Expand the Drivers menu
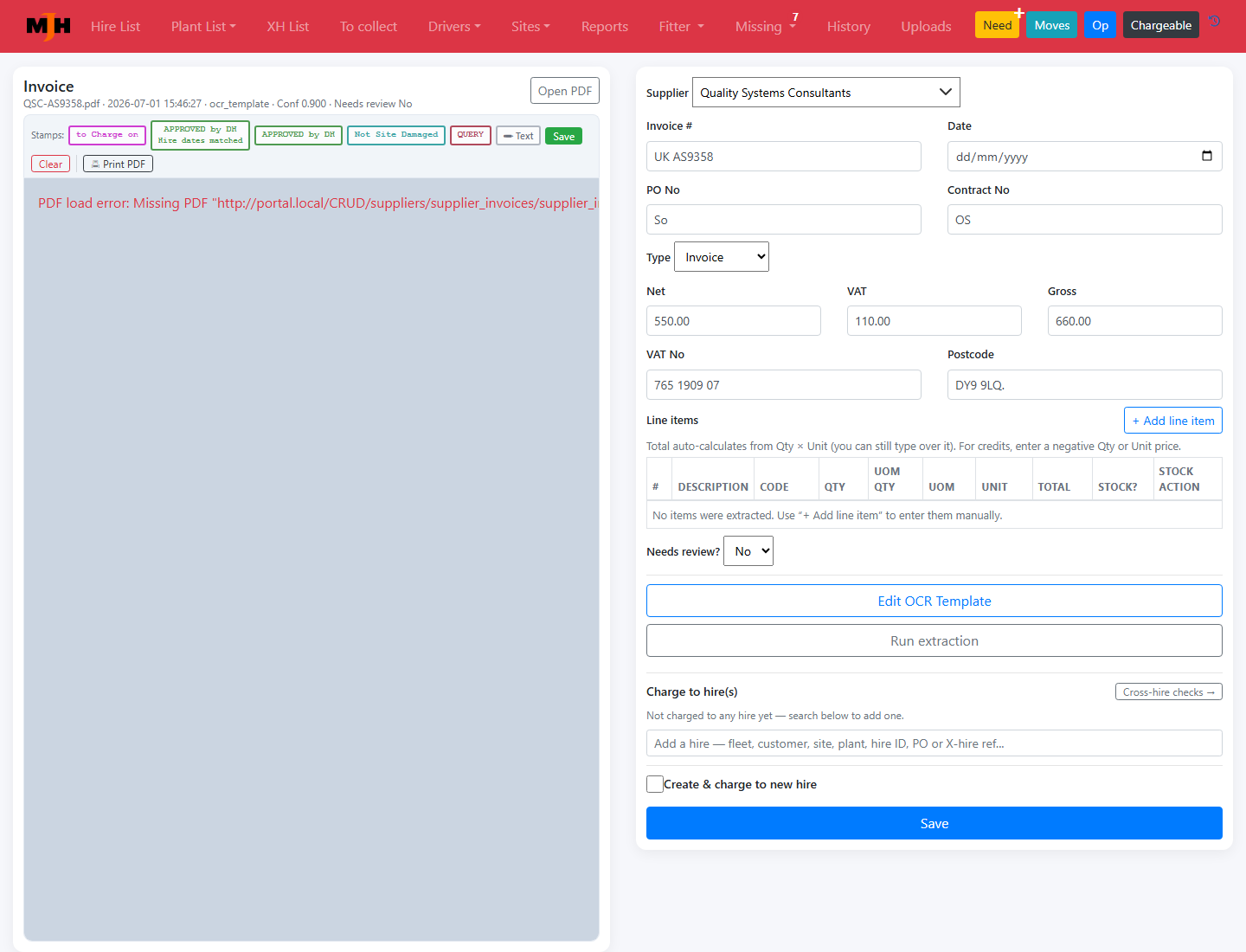The height and width of the screenshot is (952, 1246). point(454,26)
